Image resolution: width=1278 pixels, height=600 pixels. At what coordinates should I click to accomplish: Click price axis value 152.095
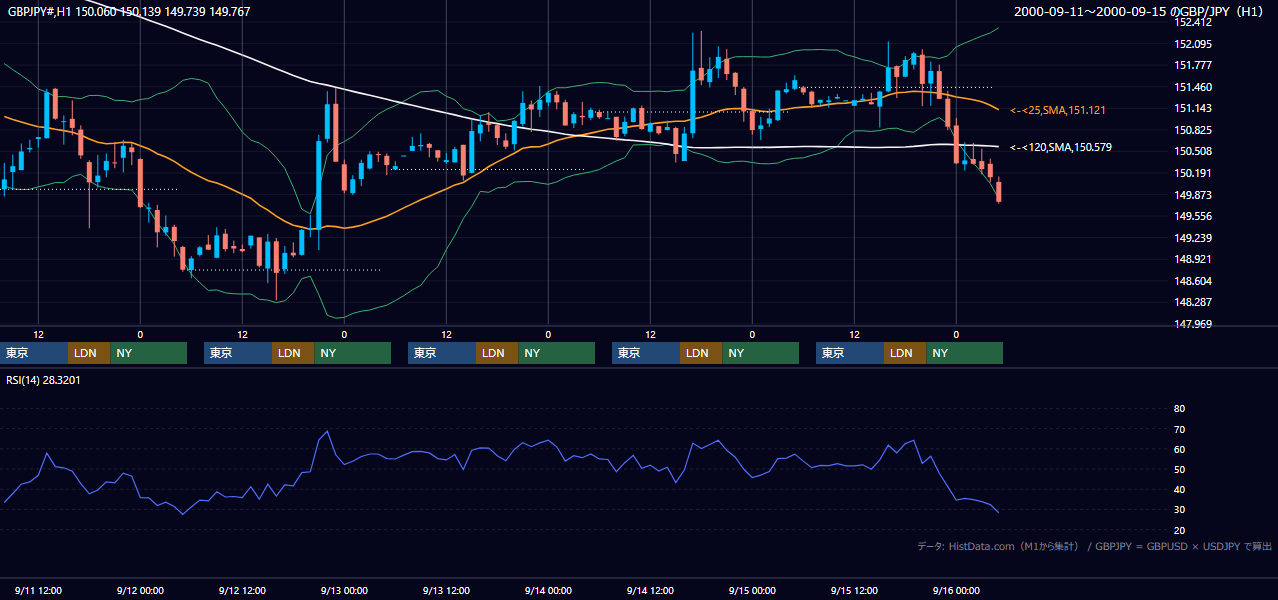pyautogui.click(x=1194, y=44)
